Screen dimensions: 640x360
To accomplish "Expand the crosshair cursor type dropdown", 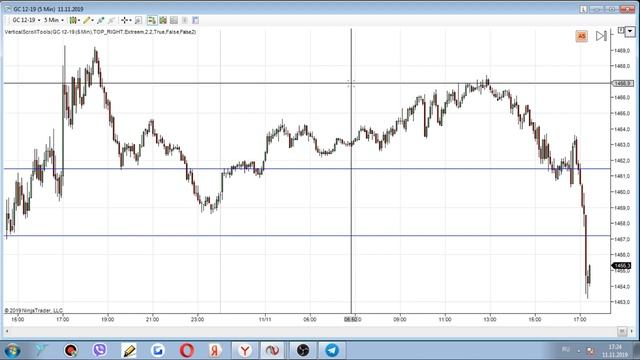I will tap(130, 20).
